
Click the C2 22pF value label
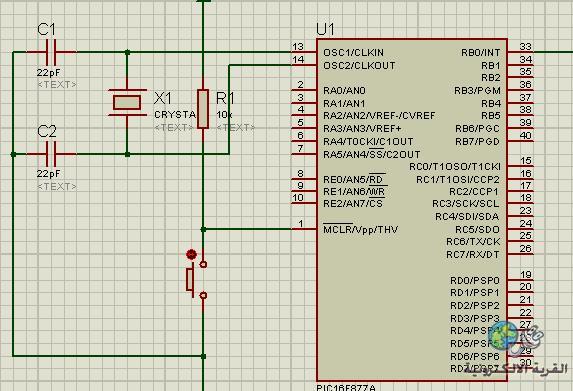[x=48, y=174]
